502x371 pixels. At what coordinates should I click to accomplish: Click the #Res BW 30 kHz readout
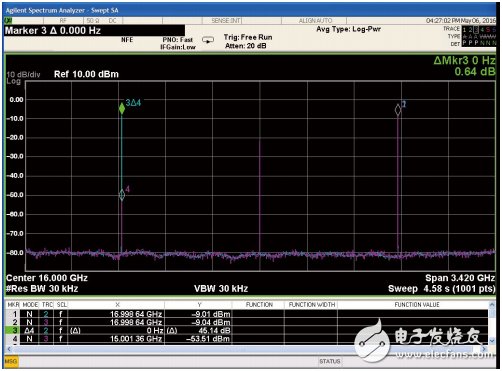pyautogui.click(x=42, y=289)
